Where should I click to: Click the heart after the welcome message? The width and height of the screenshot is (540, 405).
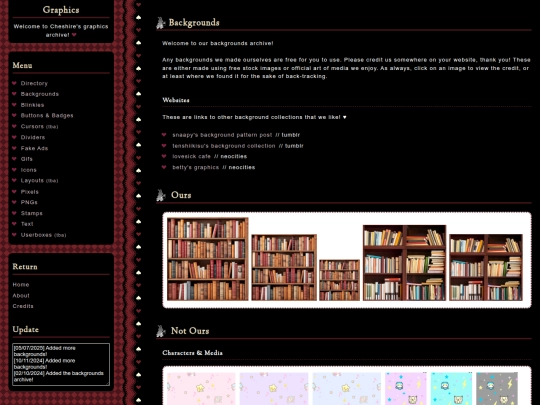(74, 35)
